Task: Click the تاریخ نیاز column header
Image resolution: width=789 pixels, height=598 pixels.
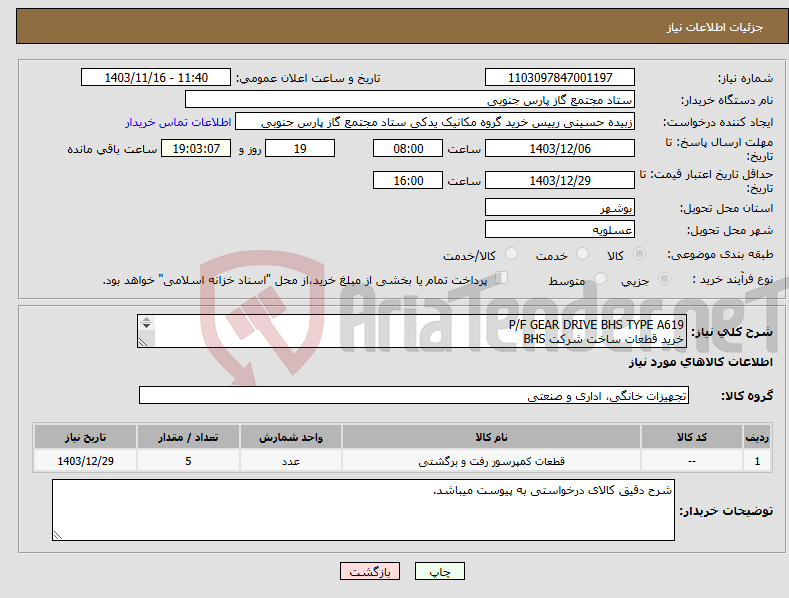Action: [86, 437]
